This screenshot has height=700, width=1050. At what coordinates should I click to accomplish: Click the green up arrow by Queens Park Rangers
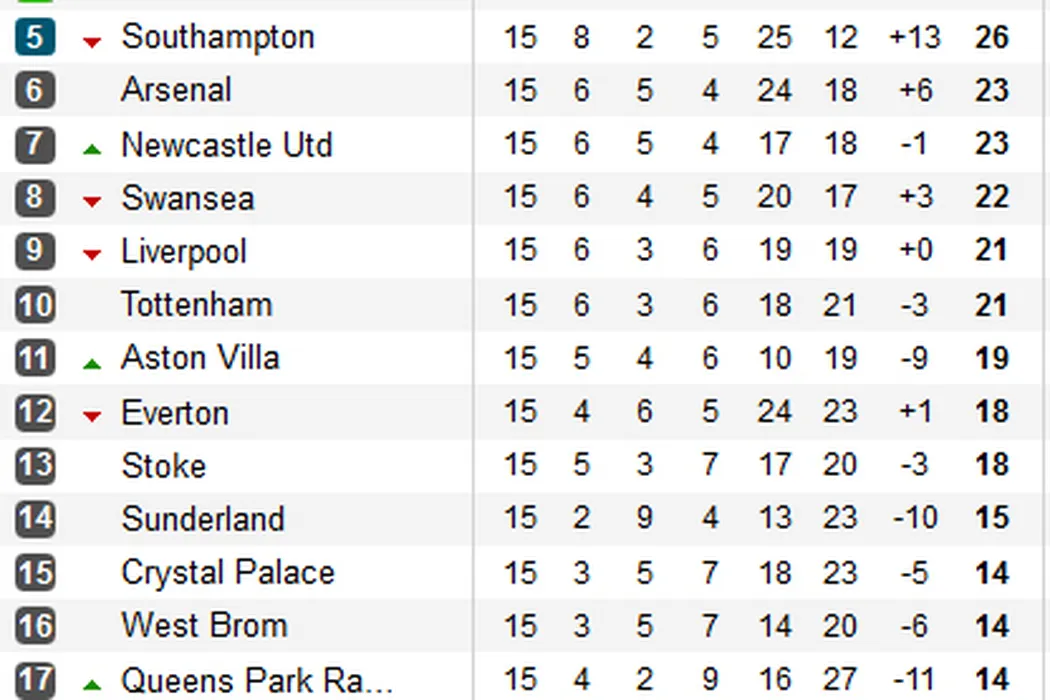click(x=92, y=685)
